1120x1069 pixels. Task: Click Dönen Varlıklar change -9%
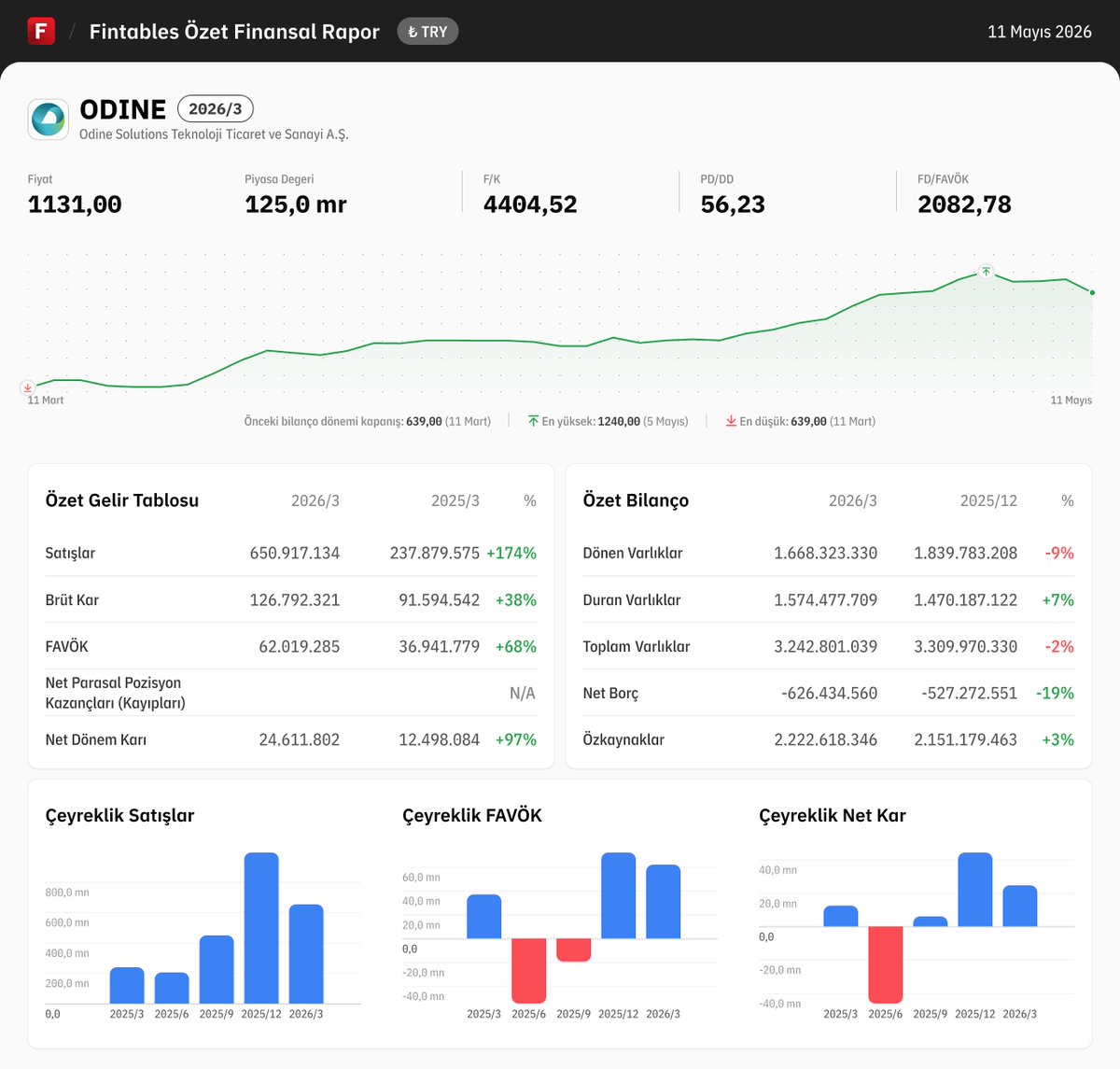(1059, 553)
